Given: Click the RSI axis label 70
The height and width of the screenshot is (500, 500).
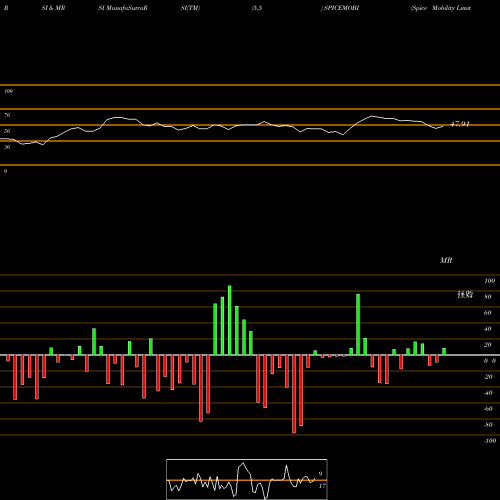Looking at the screenshot, I should pos(7,115).
